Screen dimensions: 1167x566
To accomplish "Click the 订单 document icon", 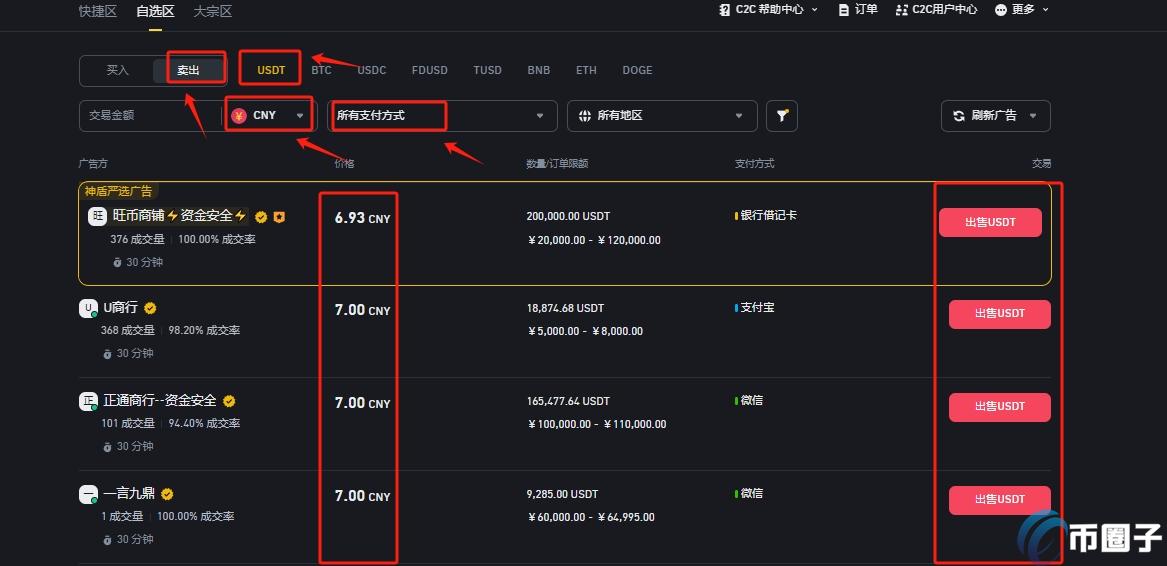I will [843, 10].
